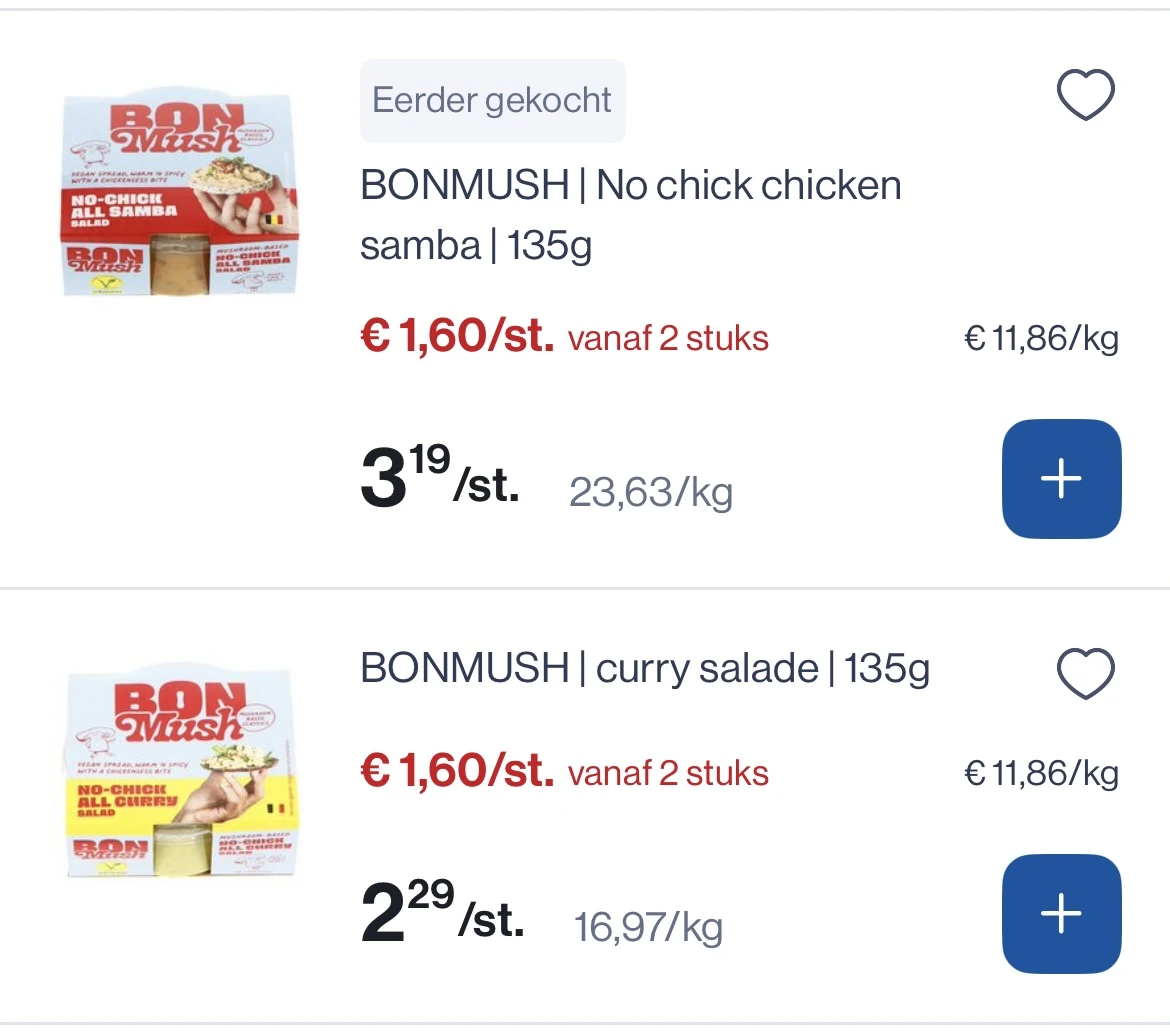The width and height of the screenshot is (1170, 1034).
Task: Favorite the curry salade product
Action: 1086,674
